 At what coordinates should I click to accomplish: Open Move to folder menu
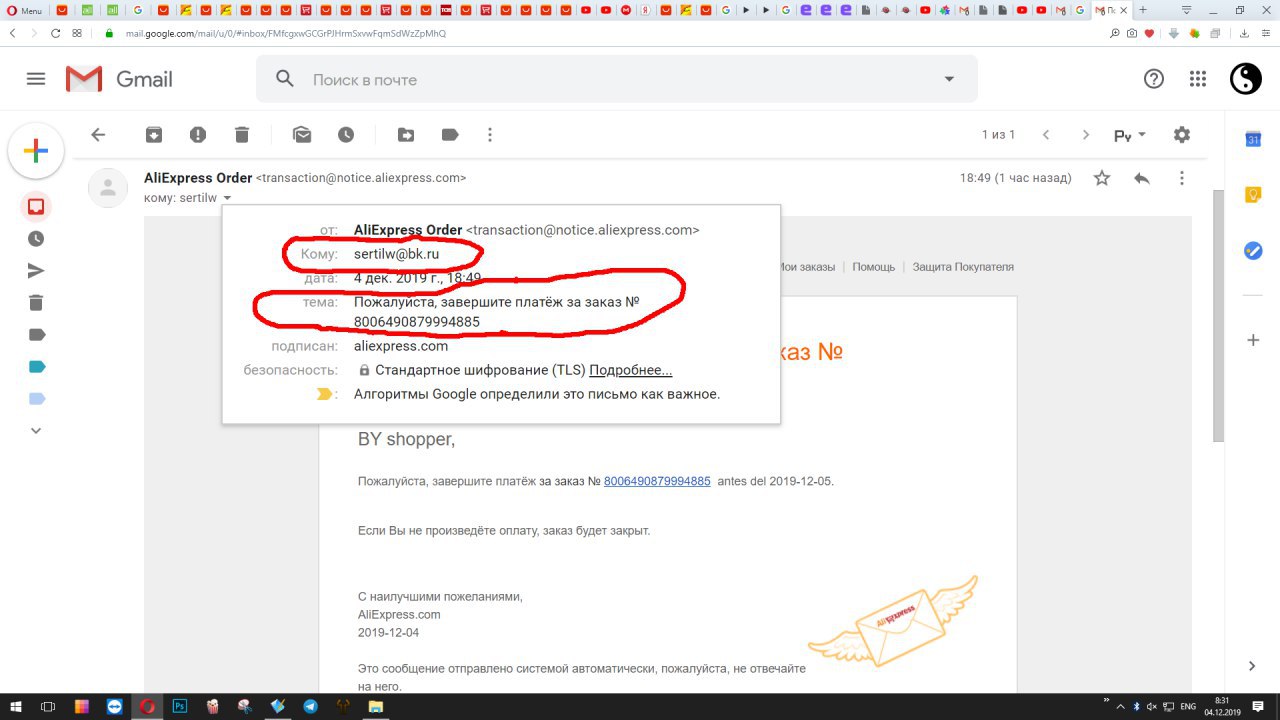click(406, 135)
